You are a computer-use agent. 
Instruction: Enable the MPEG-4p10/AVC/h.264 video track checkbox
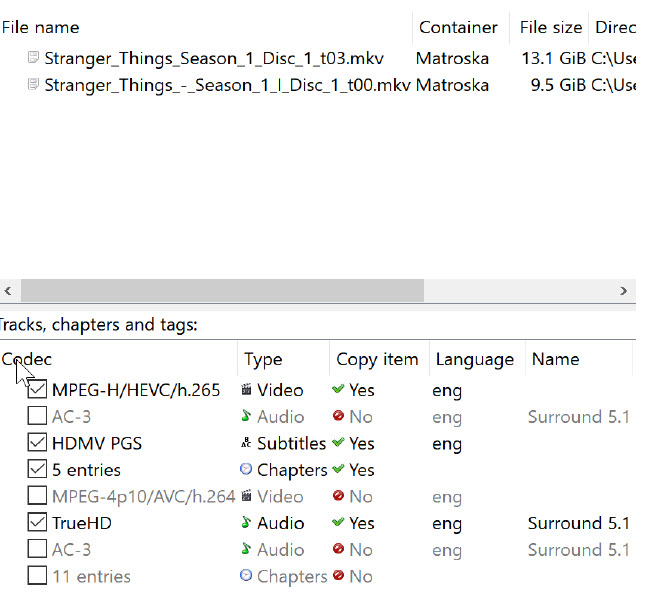click(37, 497)
